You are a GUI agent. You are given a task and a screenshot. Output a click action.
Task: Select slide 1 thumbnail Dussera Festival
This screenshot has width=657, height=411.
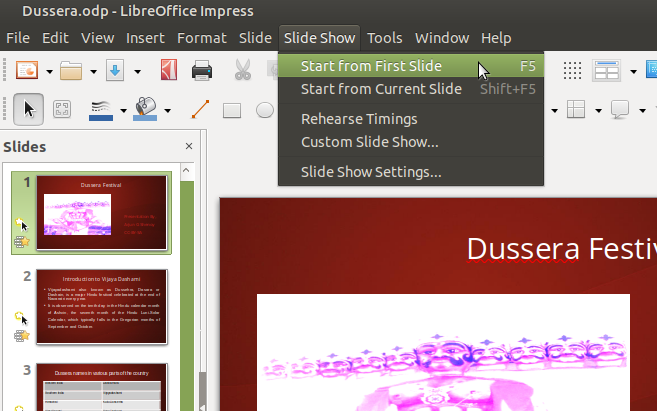[102, 212]
